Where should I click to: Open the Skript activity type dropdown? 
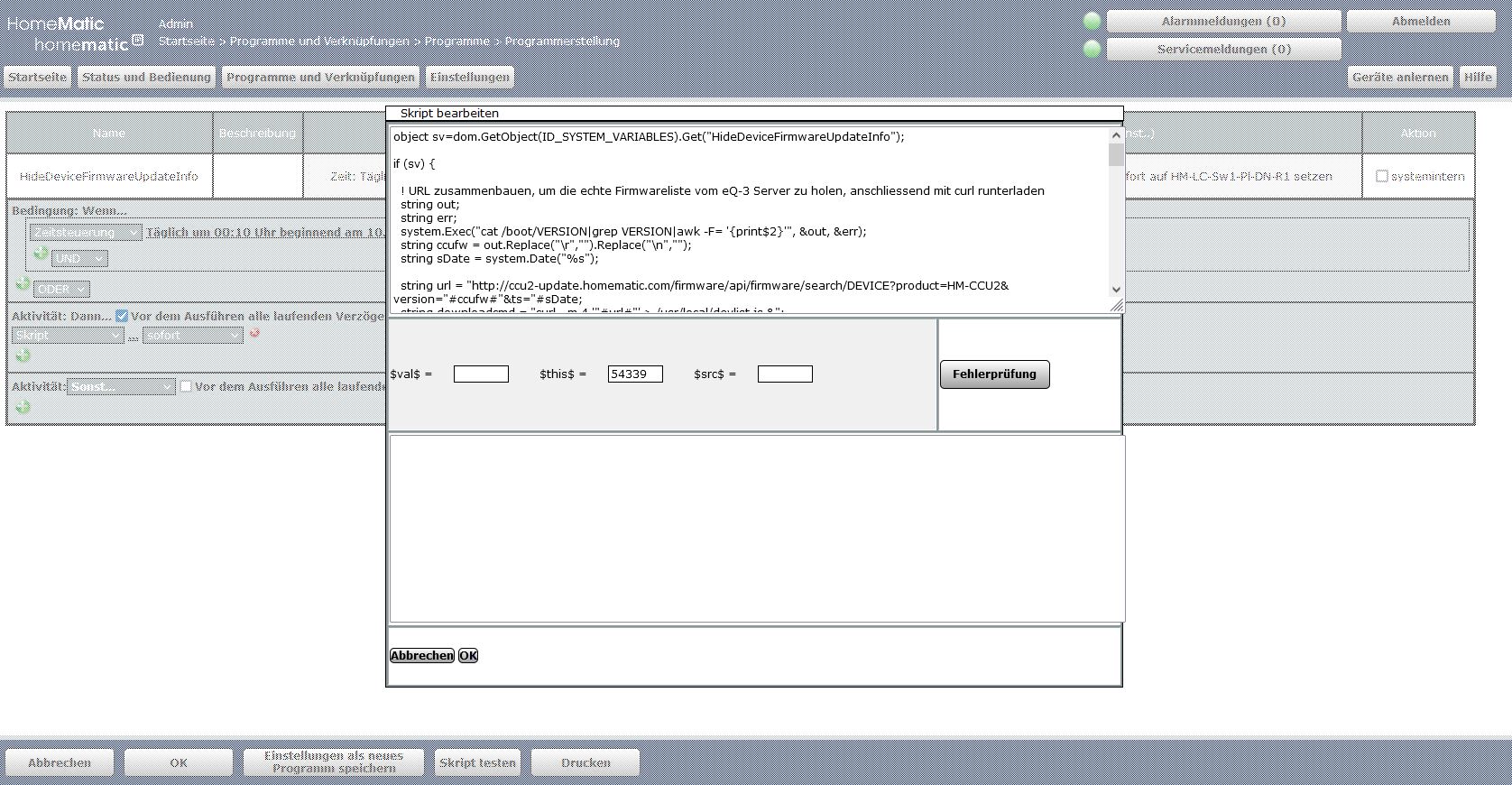click(x=69, y=336)
